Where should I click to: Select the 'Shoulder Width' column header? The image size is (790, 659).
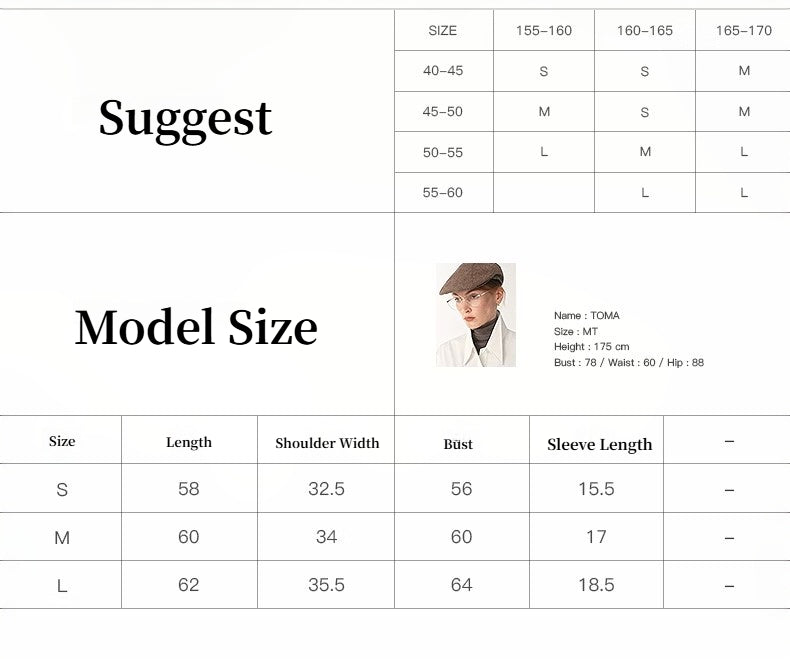coord(327,443)
